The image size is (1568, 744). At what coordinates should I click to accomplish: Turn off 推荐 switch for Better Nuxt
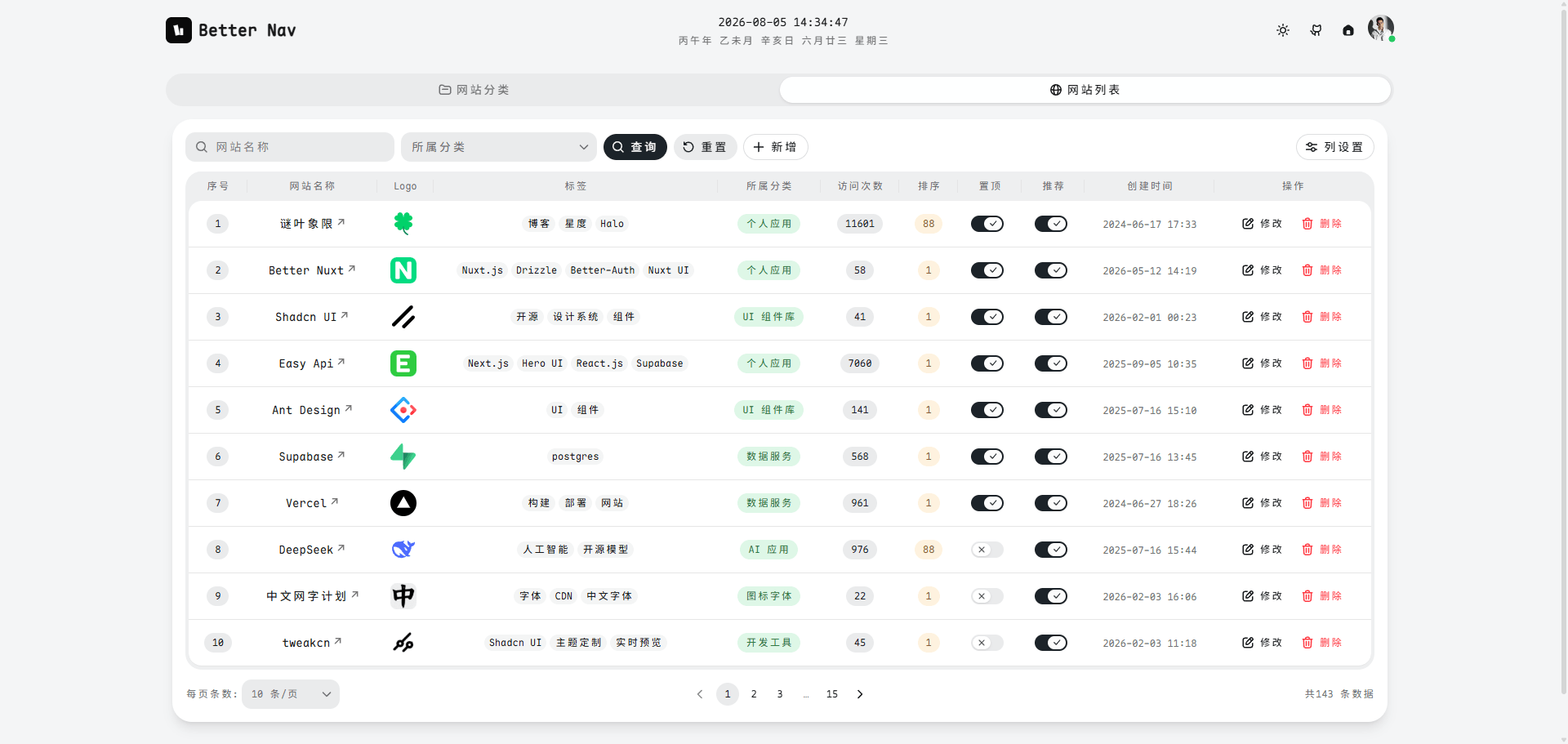tap(1051, 270)
